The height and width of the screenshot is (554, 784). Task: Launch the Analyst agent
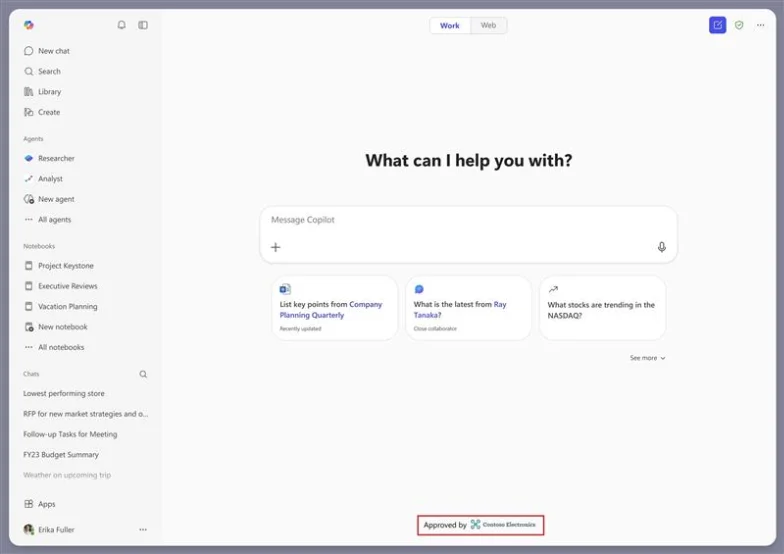[x=43, y=179]
